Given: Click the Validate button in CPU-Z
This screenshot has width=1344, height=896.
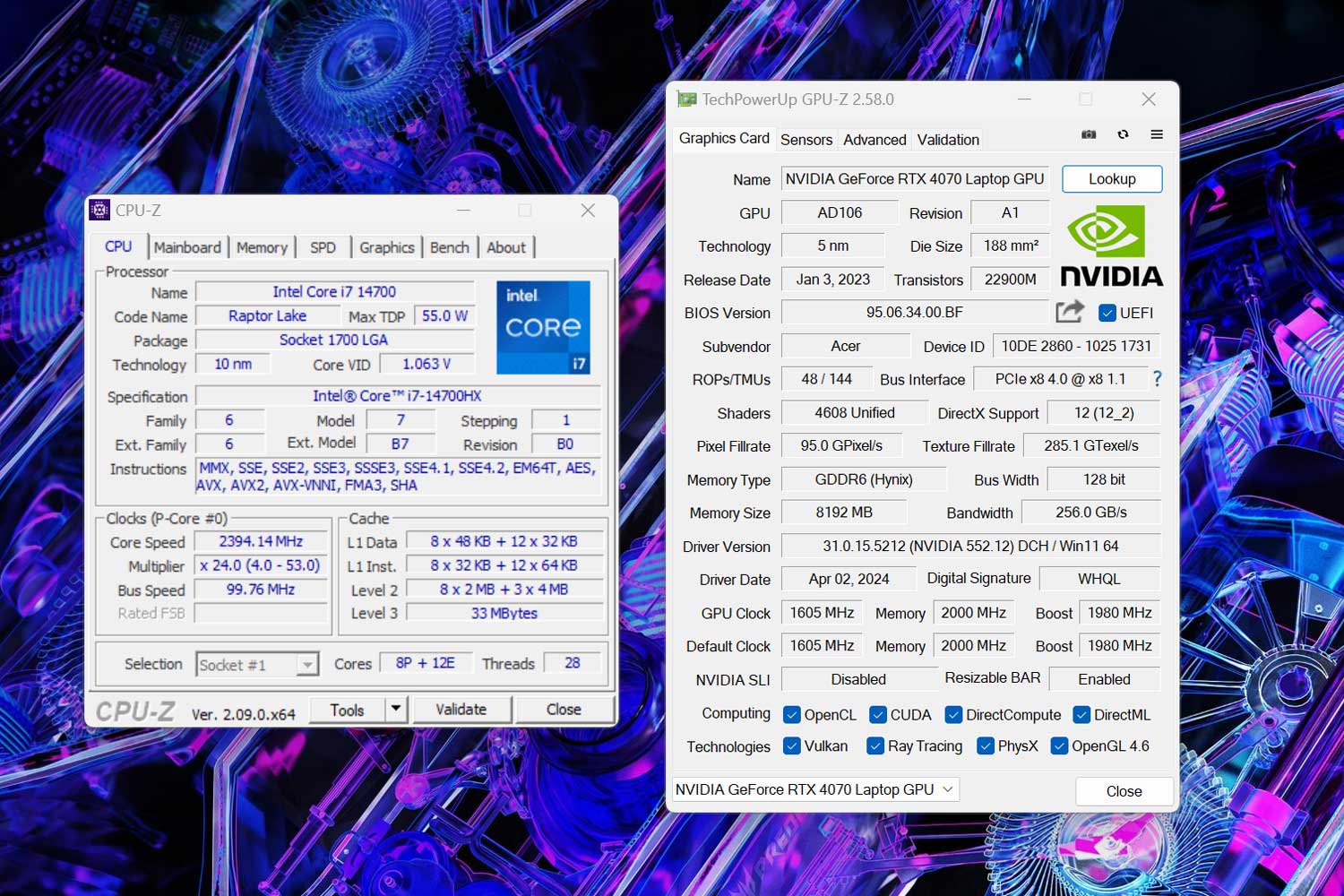Looking at the screenshot, I should (461, 710).
